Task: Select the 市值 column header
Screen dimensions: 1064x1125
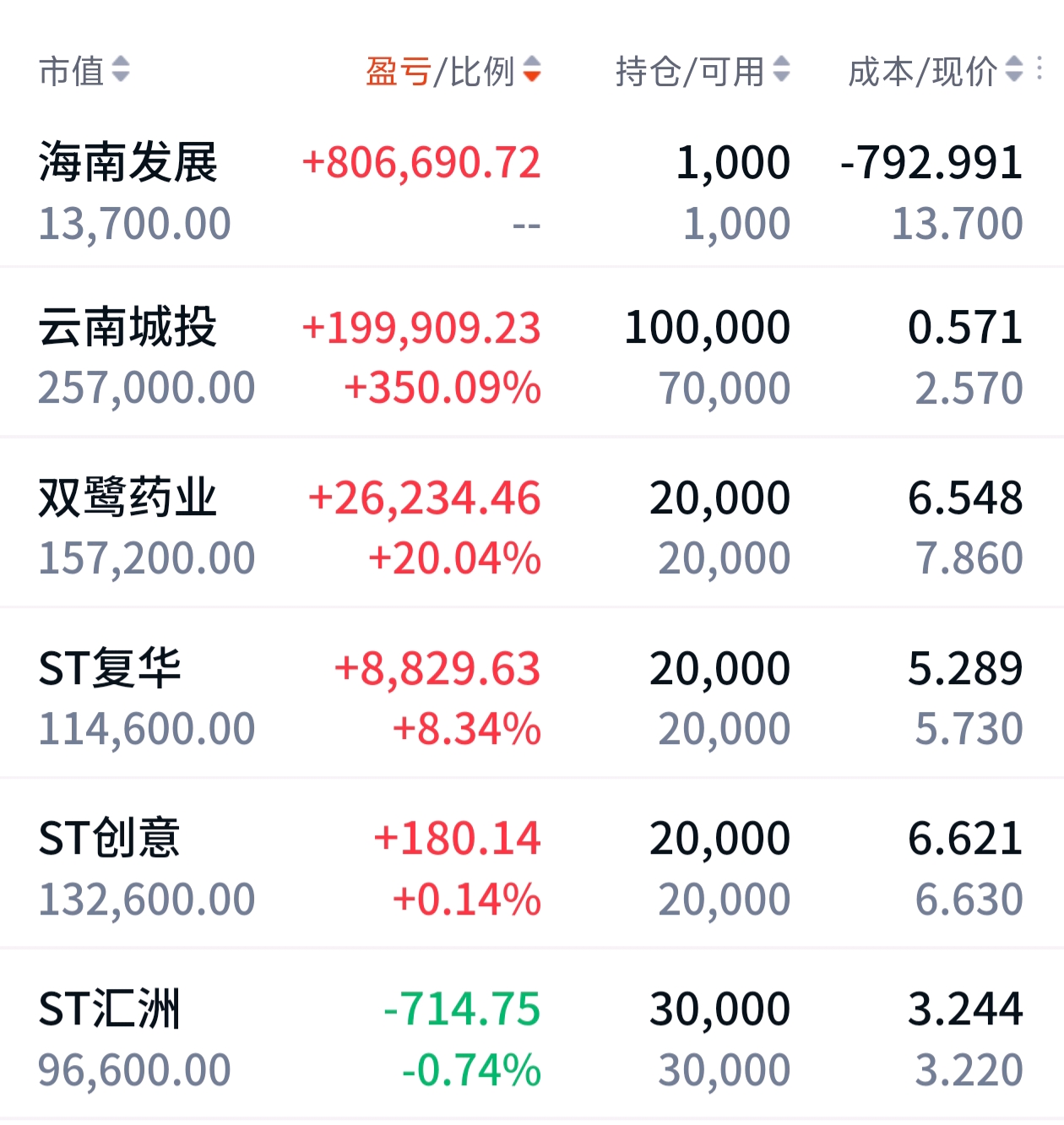Action: coord(72,71)
